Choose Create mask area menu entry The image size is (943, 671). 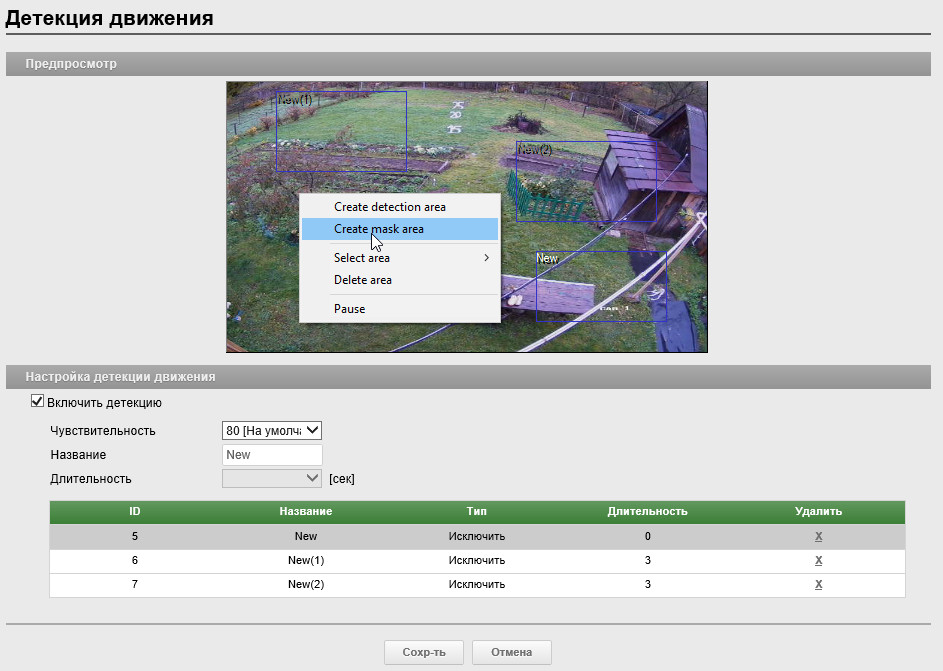click(x=399, y=229)
